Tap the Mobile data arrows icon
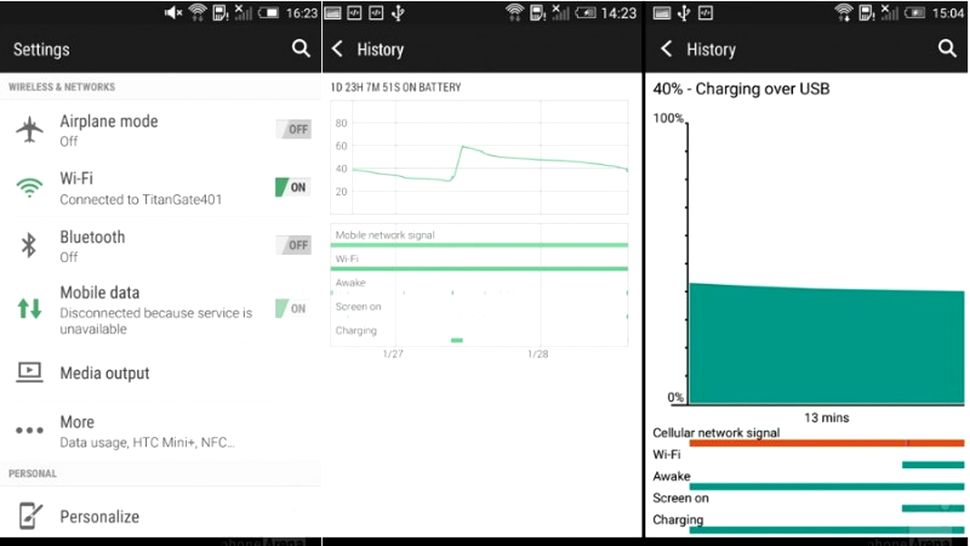 [x=30, y=308]
